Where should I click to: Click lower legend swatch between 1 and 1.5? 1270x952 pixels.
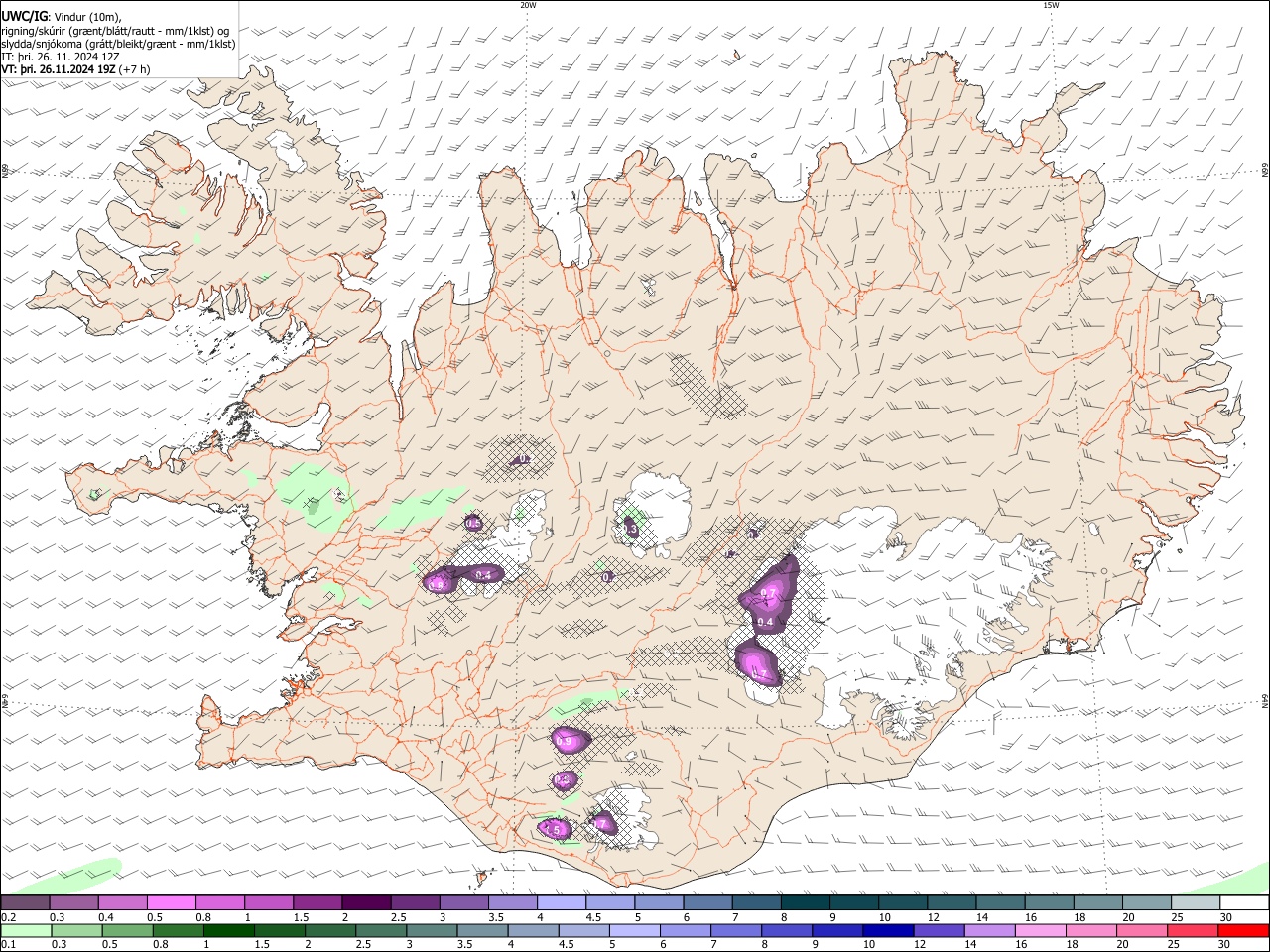coord(228,931)
